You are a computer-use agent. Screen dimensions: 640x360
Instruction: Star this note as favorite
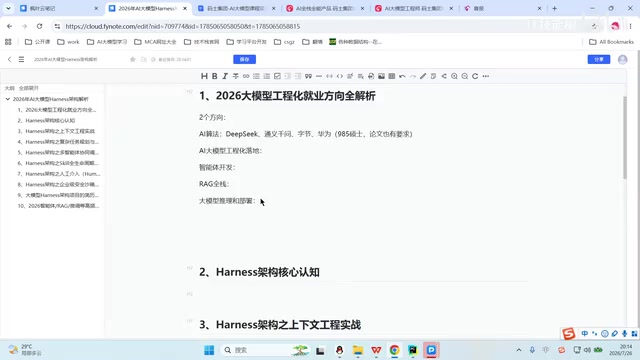click(133, 60)
